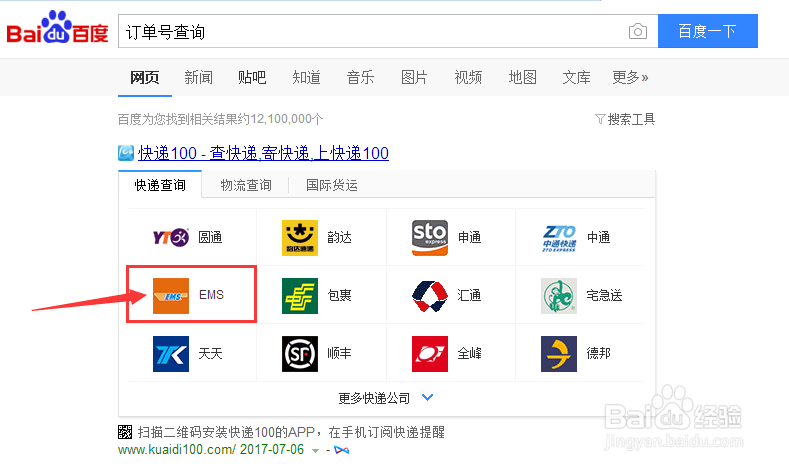The width and height of the screenshot is (789, 469).
Task: Click the red 全峰 courier logo
Action: coord(430,354)
